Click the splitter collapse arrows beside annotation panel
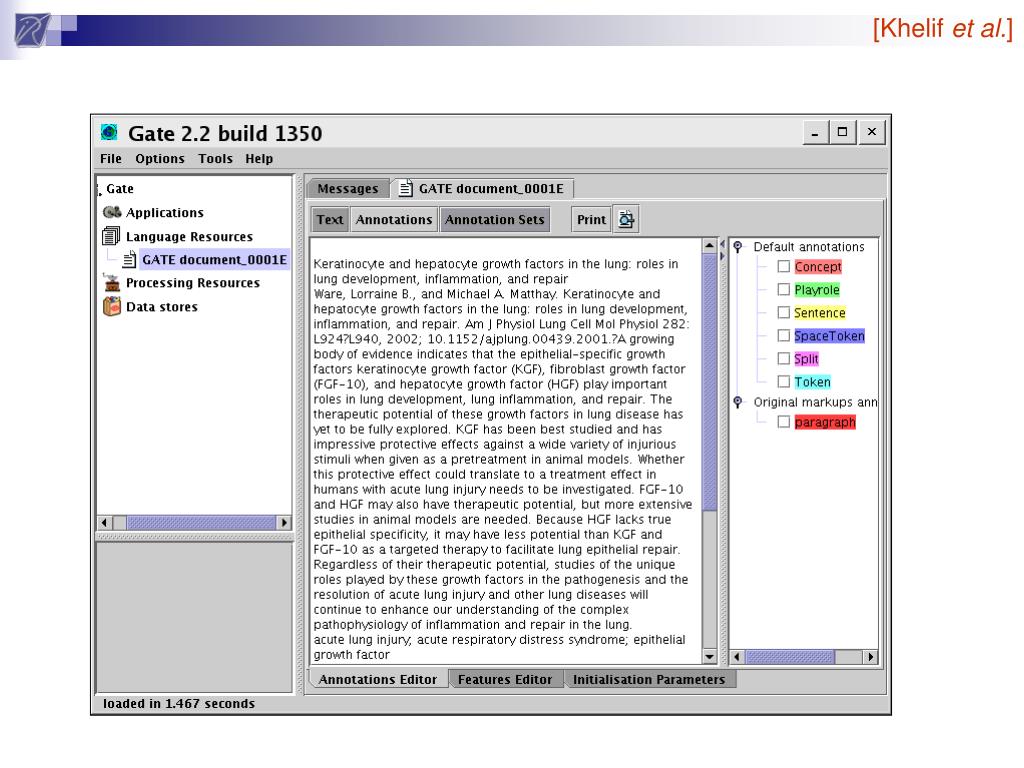 (x=722, y=250)
